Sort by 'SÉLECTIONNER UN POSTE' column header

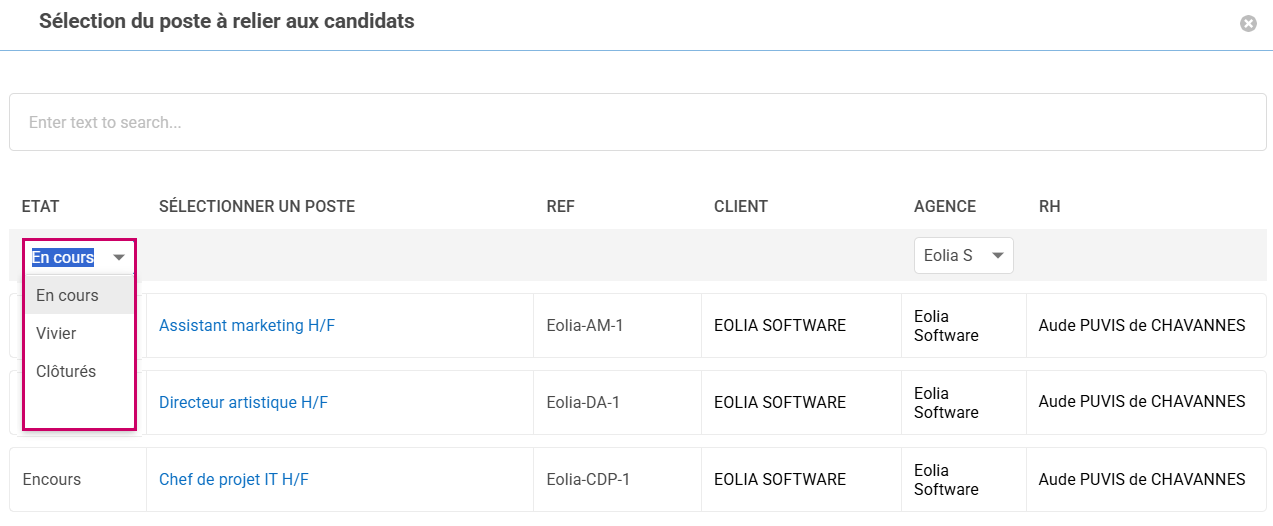[257, 207]
